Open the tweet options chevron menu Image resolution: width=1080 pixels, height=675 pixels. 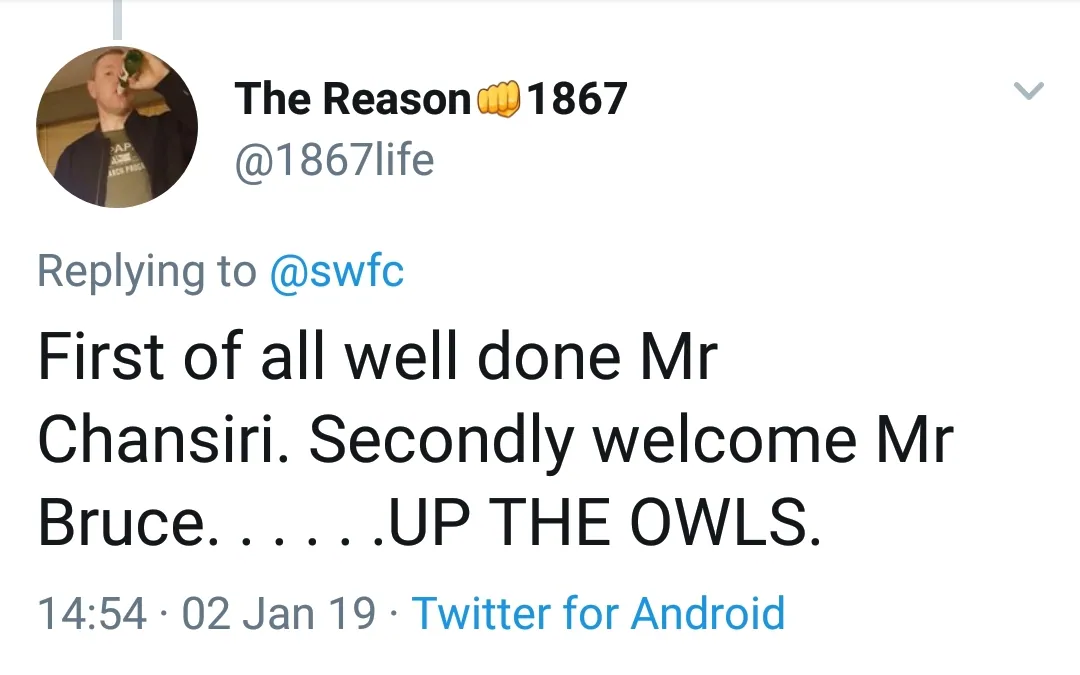point(1028,92)
